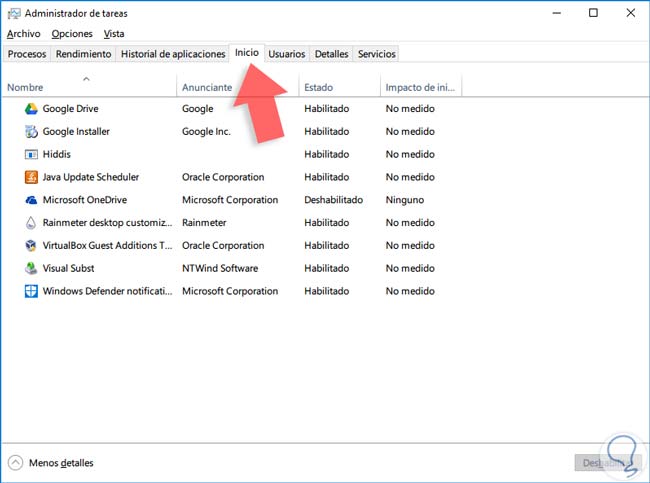Image resolution: width=650 pixels, height=483 pixels.
Task: Sort by the Estado column header
Action: [318, 88]
